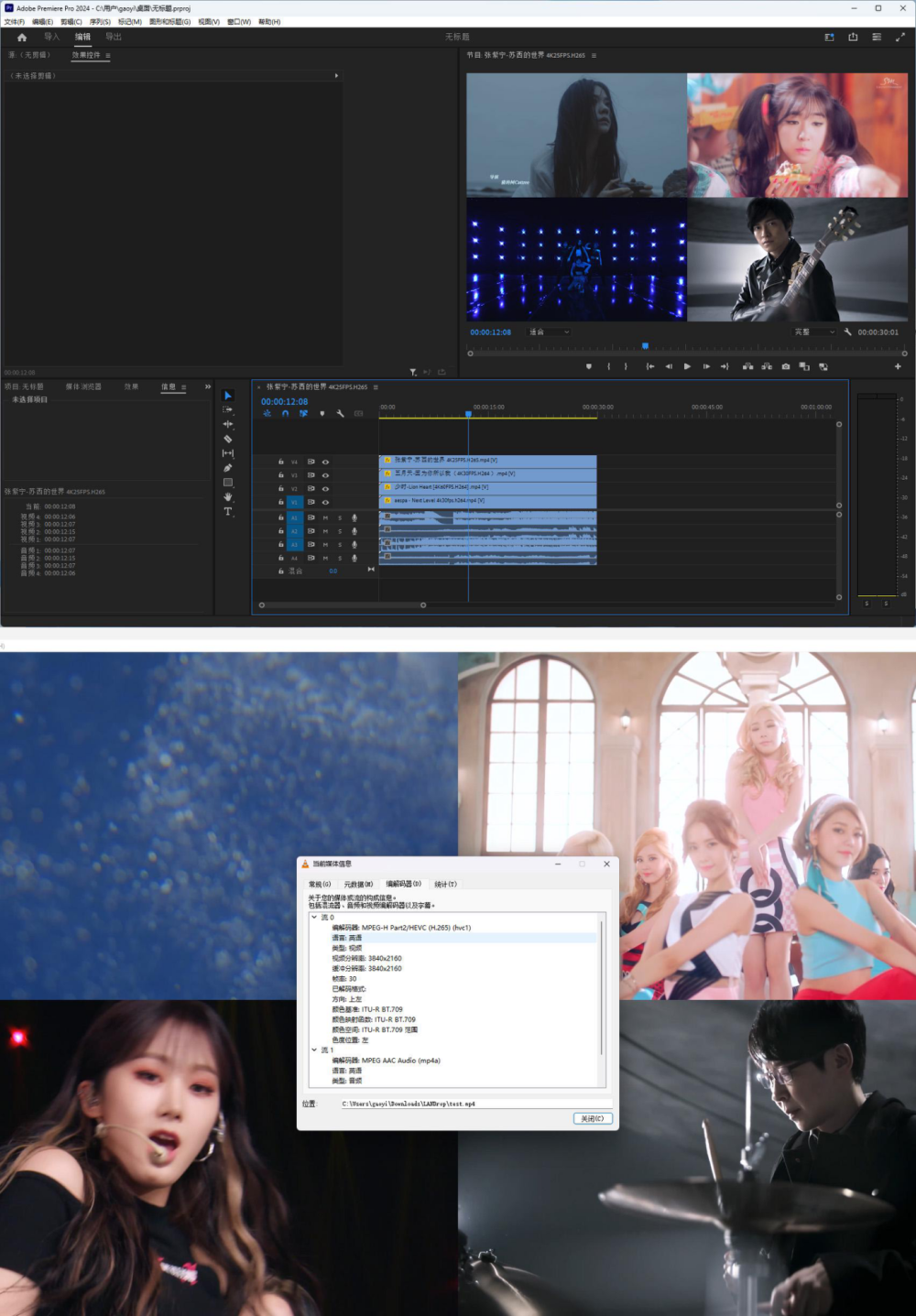916x1316 pixels.
Task: Open playback resolution dropdown 完整
Action: point(814,332)
